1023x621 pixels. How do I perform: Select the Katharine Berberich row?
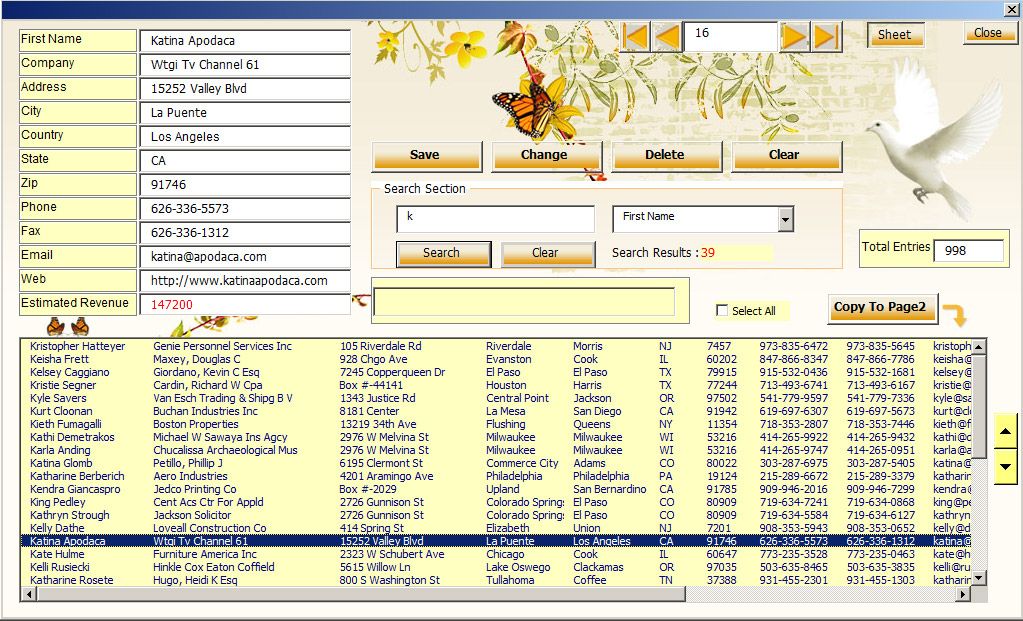[x=496, y=477]
